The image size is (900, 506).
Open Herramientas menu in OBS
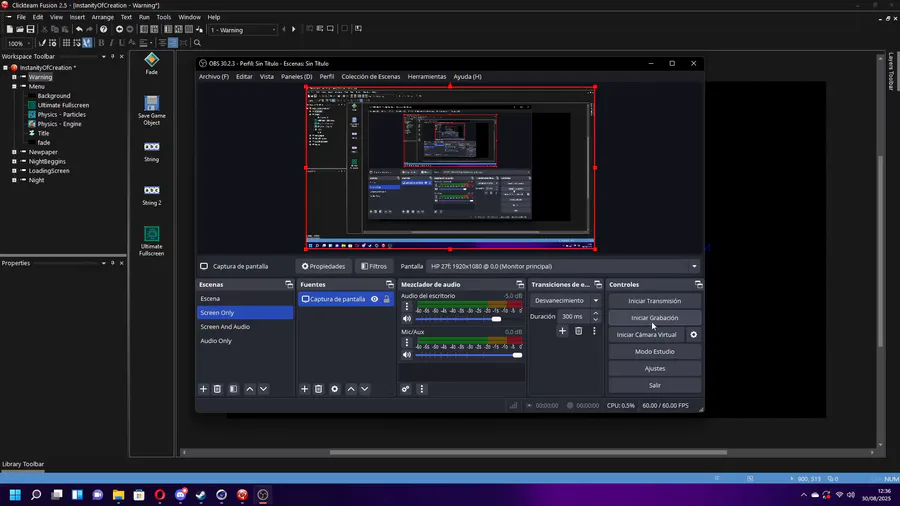pyautogui.click(x=426, y=76)
